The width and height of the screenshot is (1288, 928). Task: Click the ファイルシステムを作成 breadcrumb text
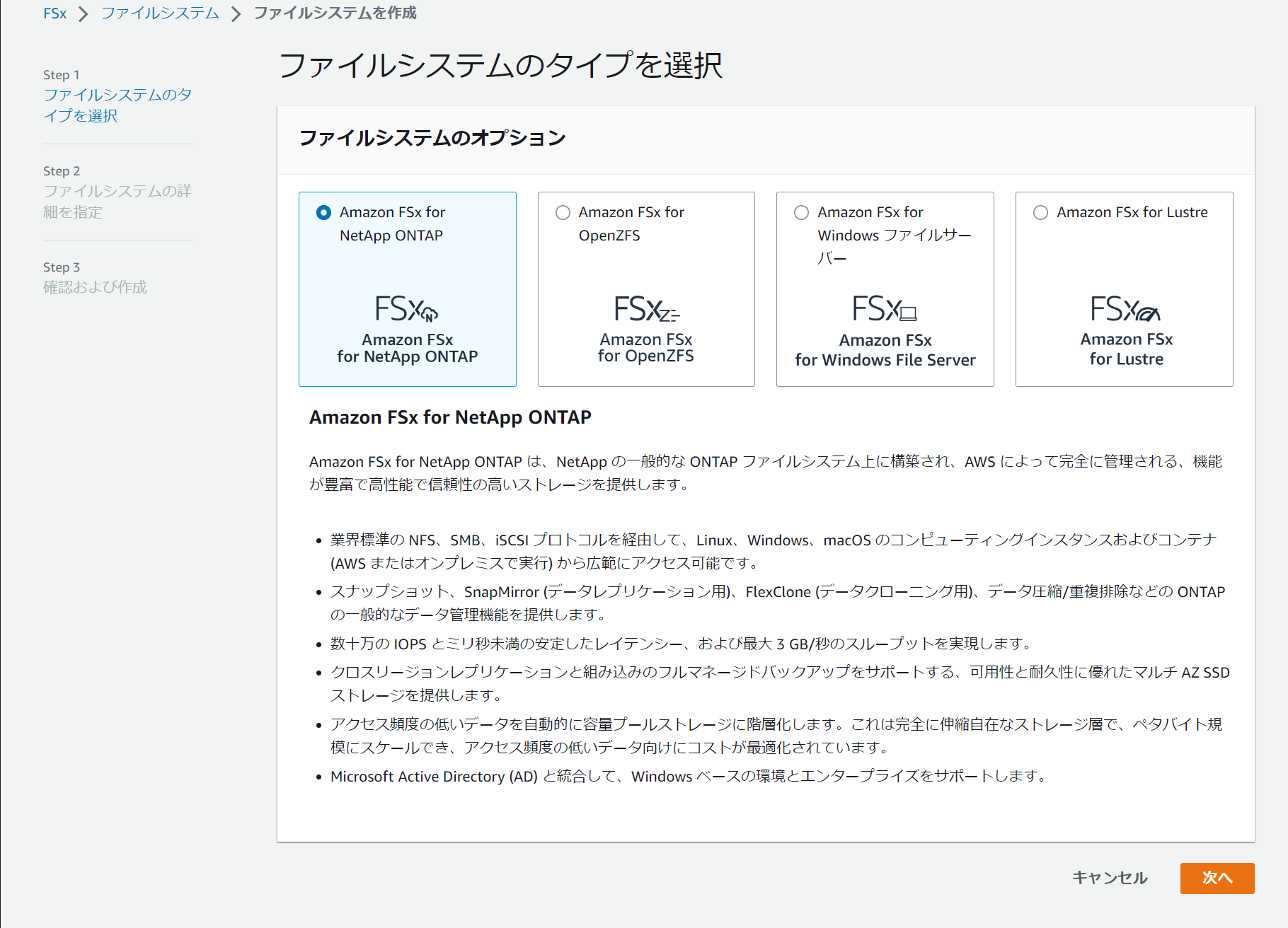point(335,13)
